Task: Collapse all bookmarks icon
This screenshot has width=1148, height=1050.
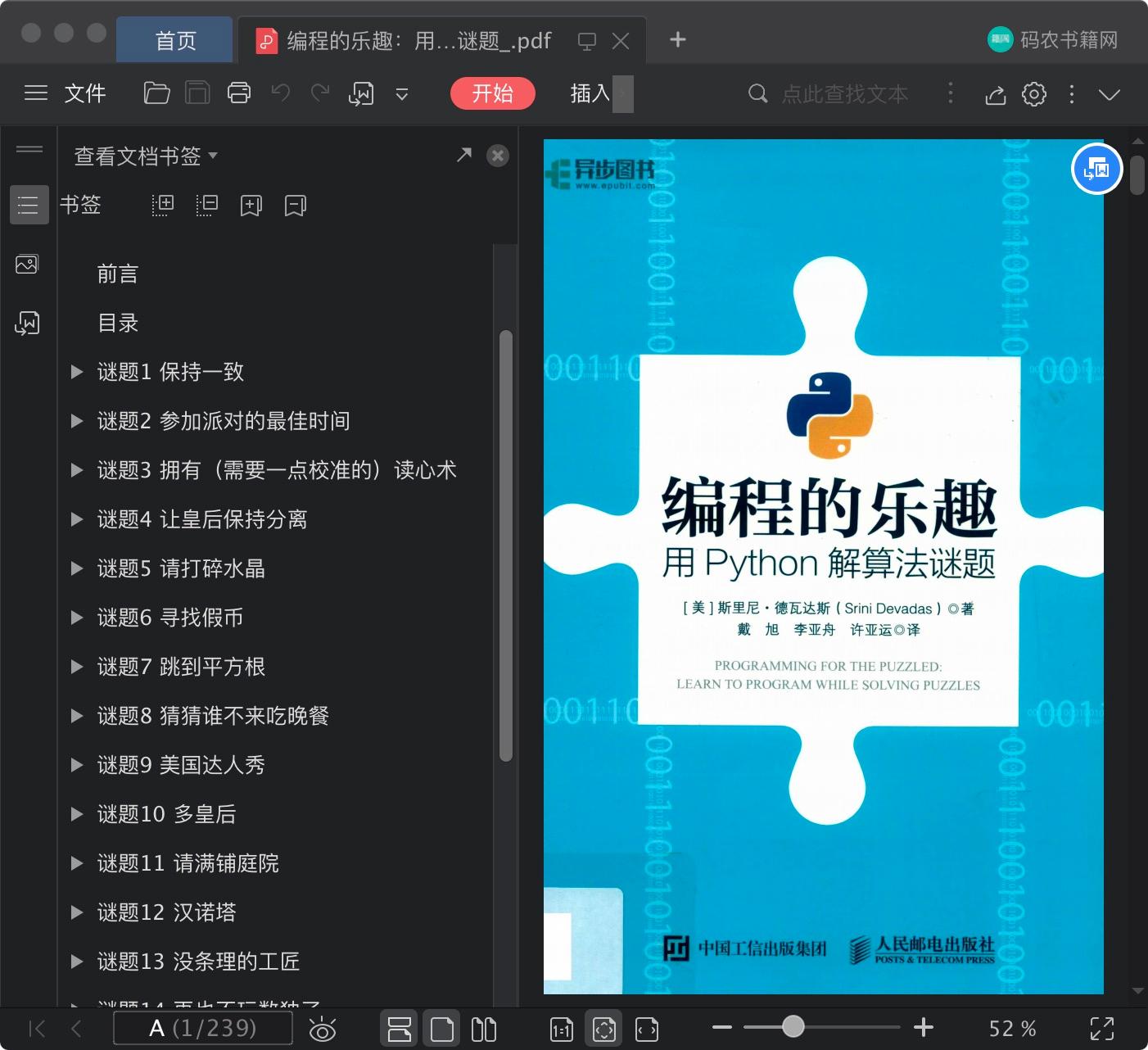Action: click(207, 205)
